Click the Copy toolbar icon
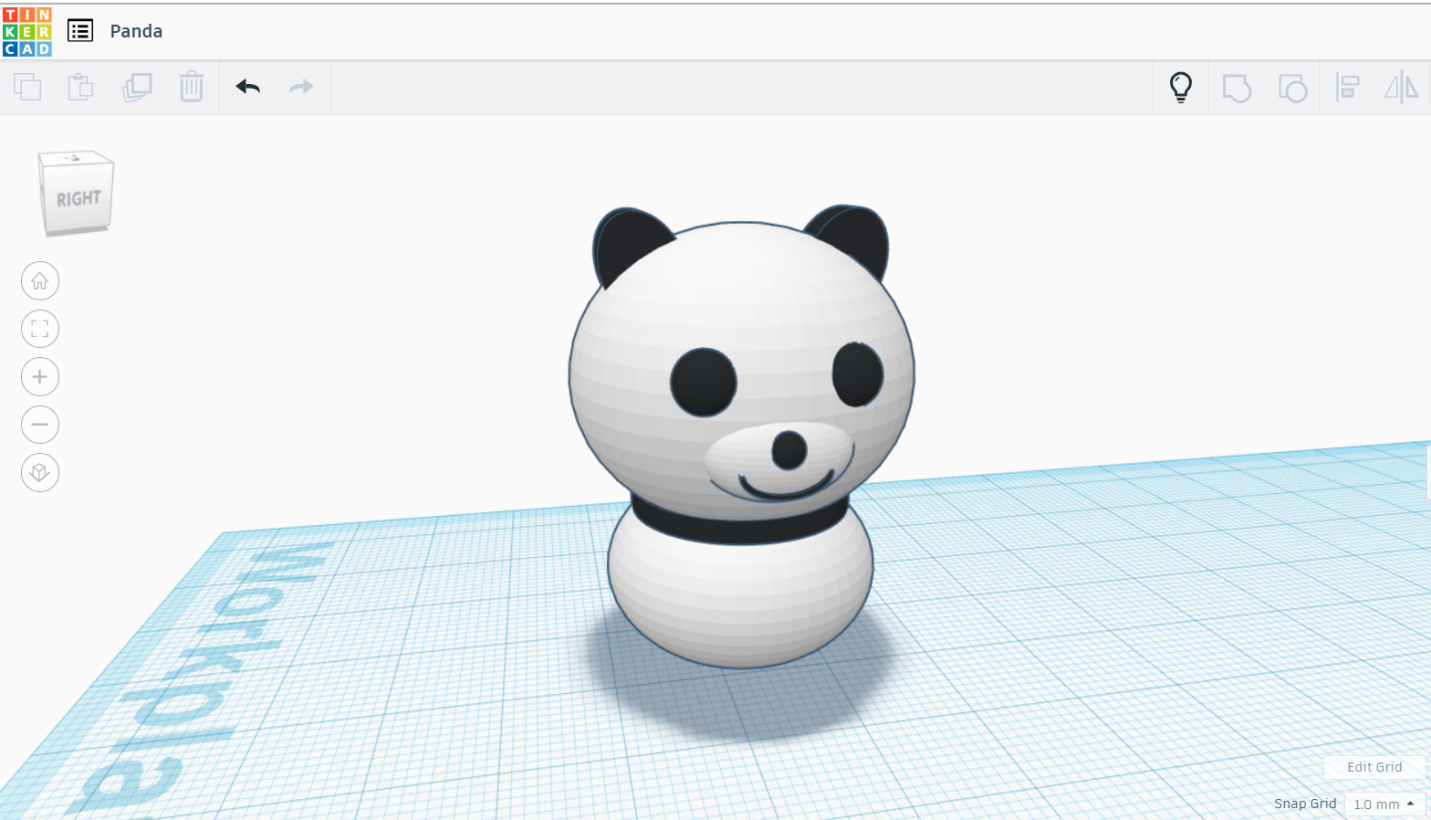This screenshot has width=1431, height=820. click(27, 87)
